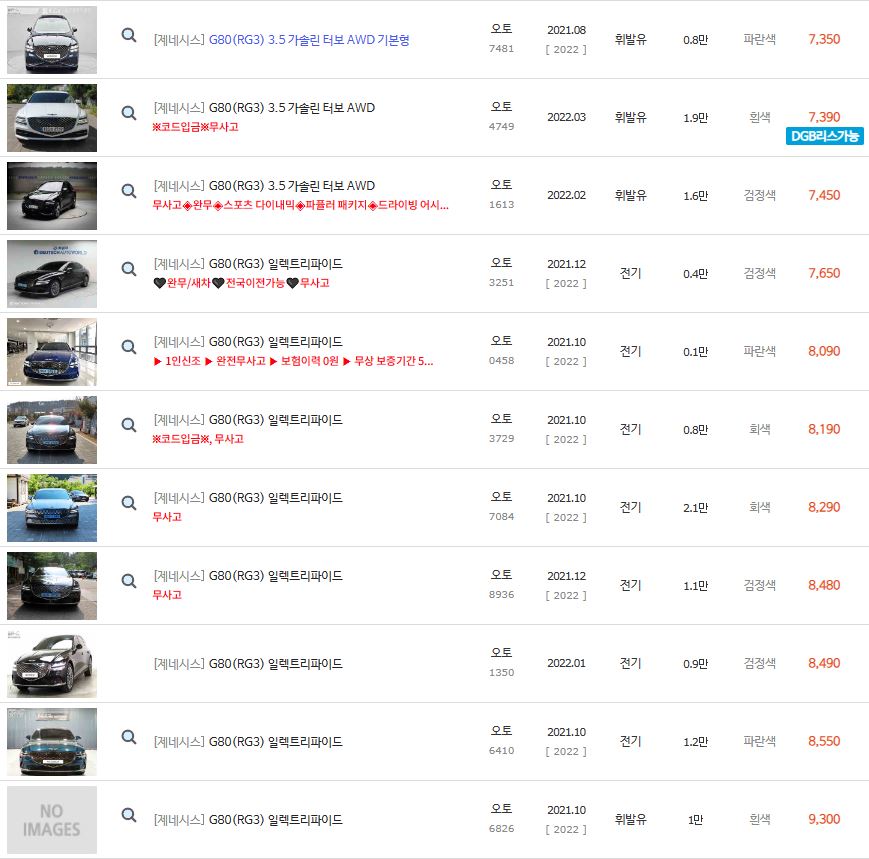Click the note 완무/새차 전국이전가능 무사고
Viewport: 869px width, 859px height.
[241, 283]
